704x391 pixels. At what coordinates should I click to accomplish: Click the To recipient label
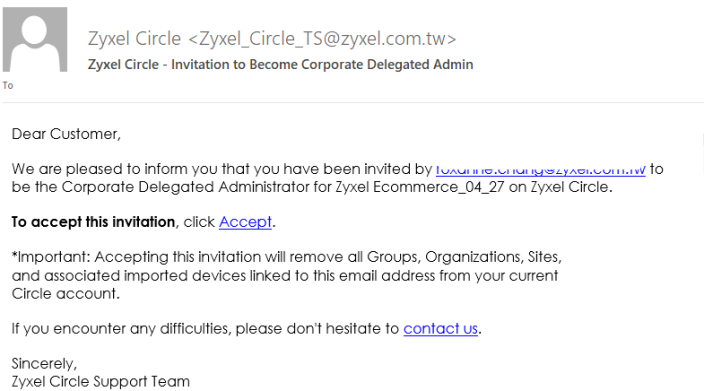pyautogui.click(x=8, y=85)
